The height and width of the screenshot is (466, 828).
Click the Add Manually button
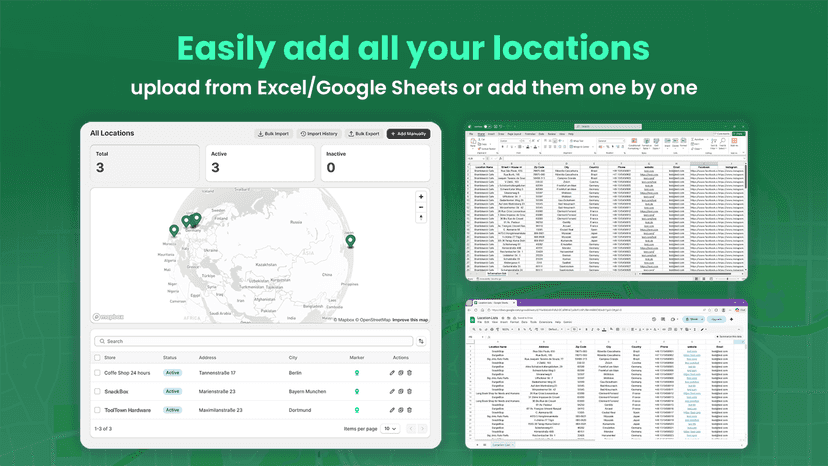(x=408, y=134)
